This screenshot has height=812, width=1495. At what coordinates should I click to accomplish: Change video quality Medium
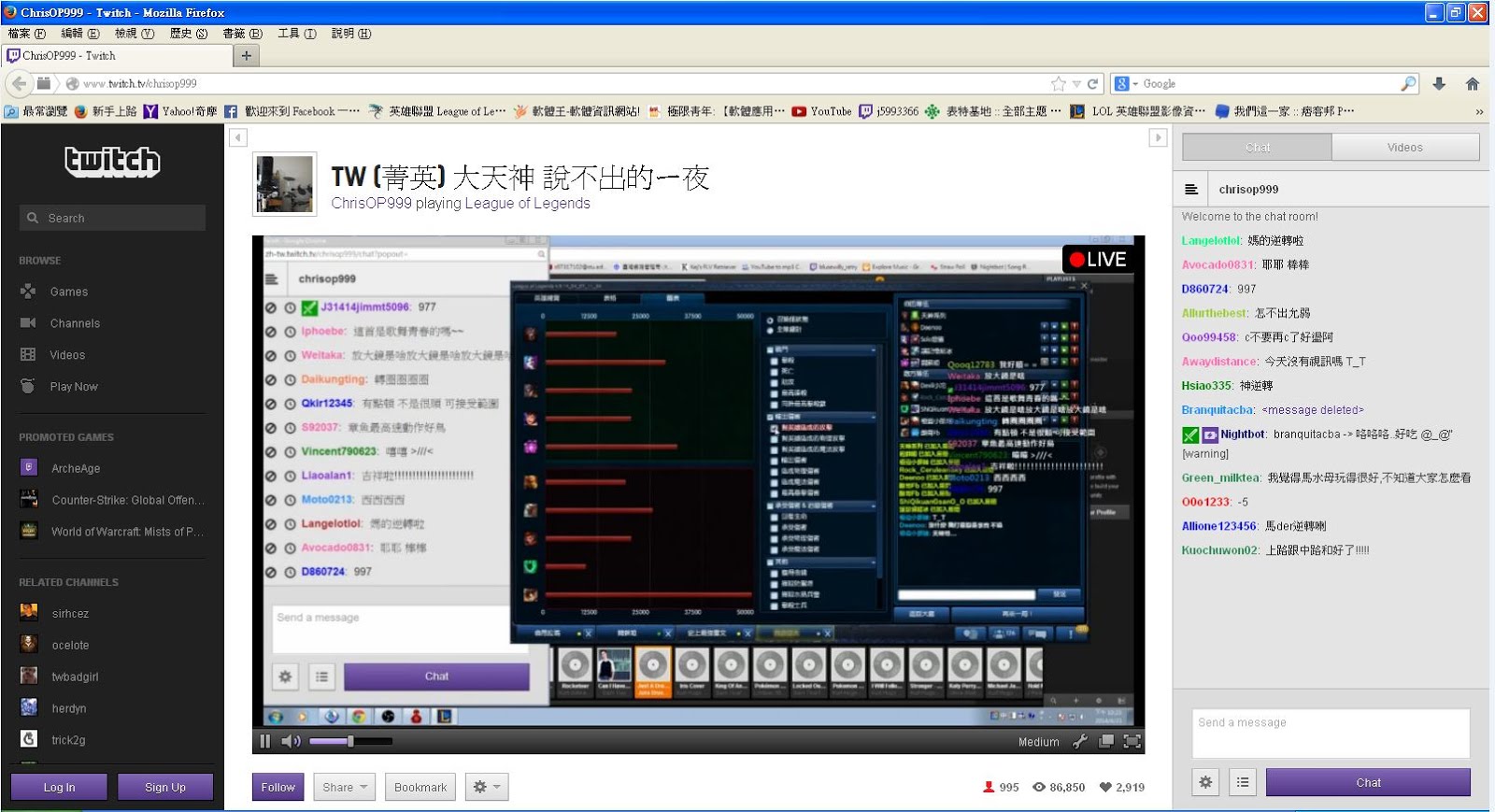point(1038,742)
